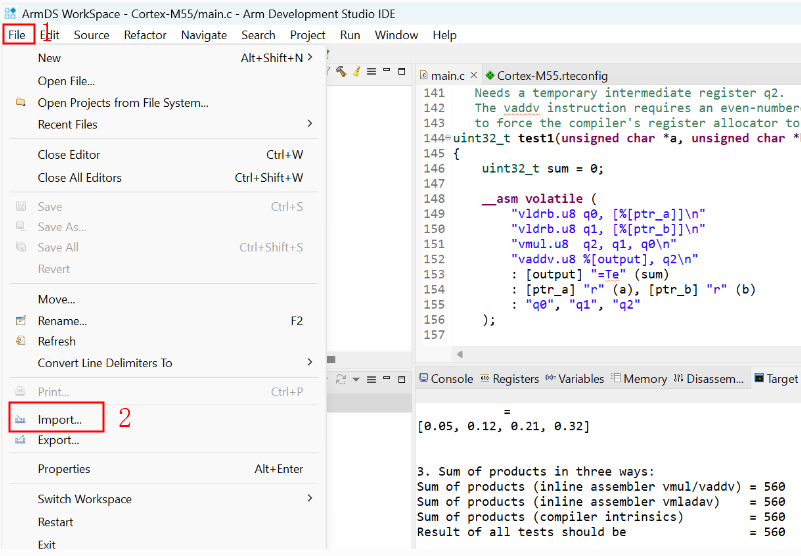Expand the Recent Files submenu arrow
801x556 pixels.
(310, 124)
